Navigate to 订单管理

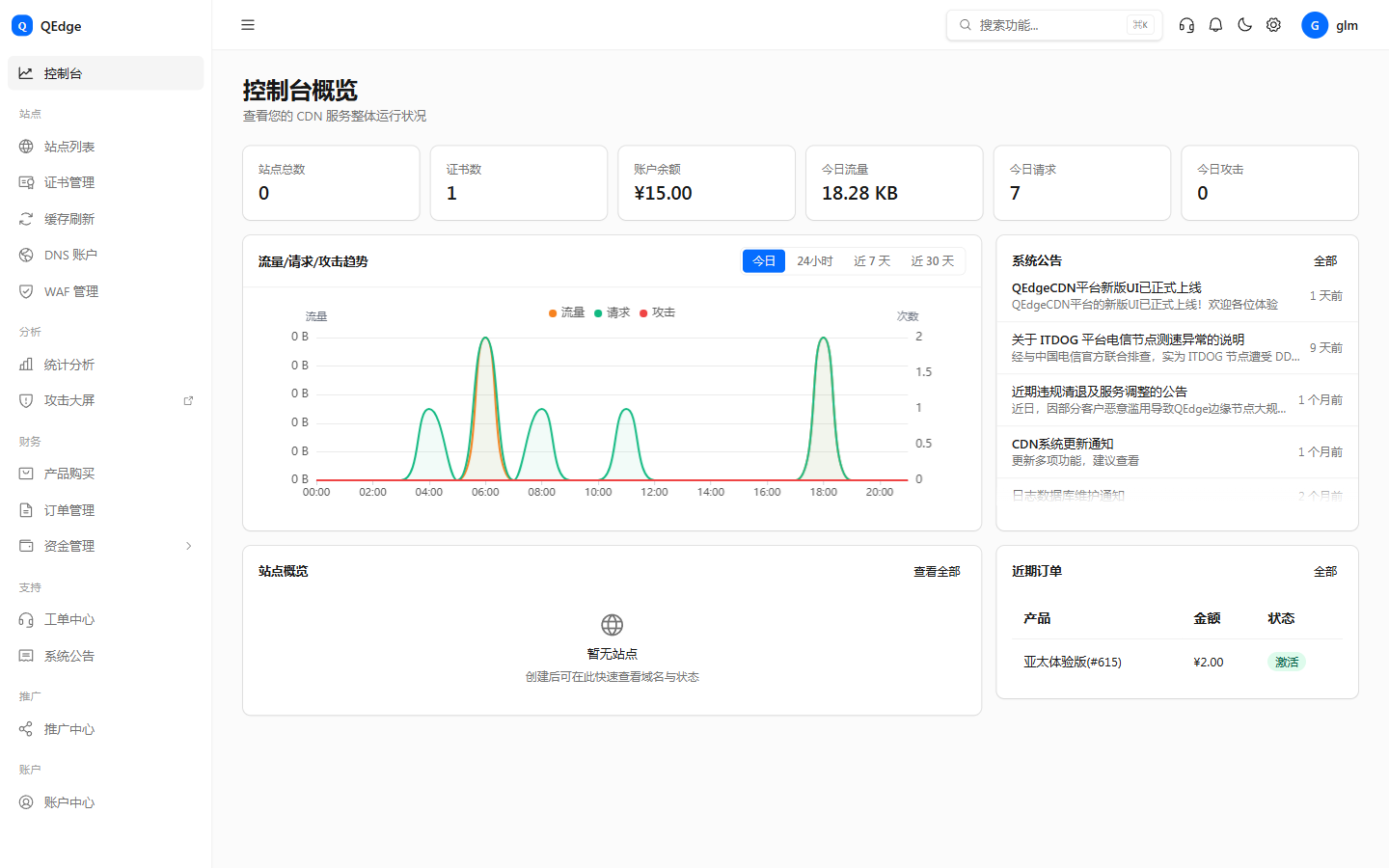tap(106, 510)
